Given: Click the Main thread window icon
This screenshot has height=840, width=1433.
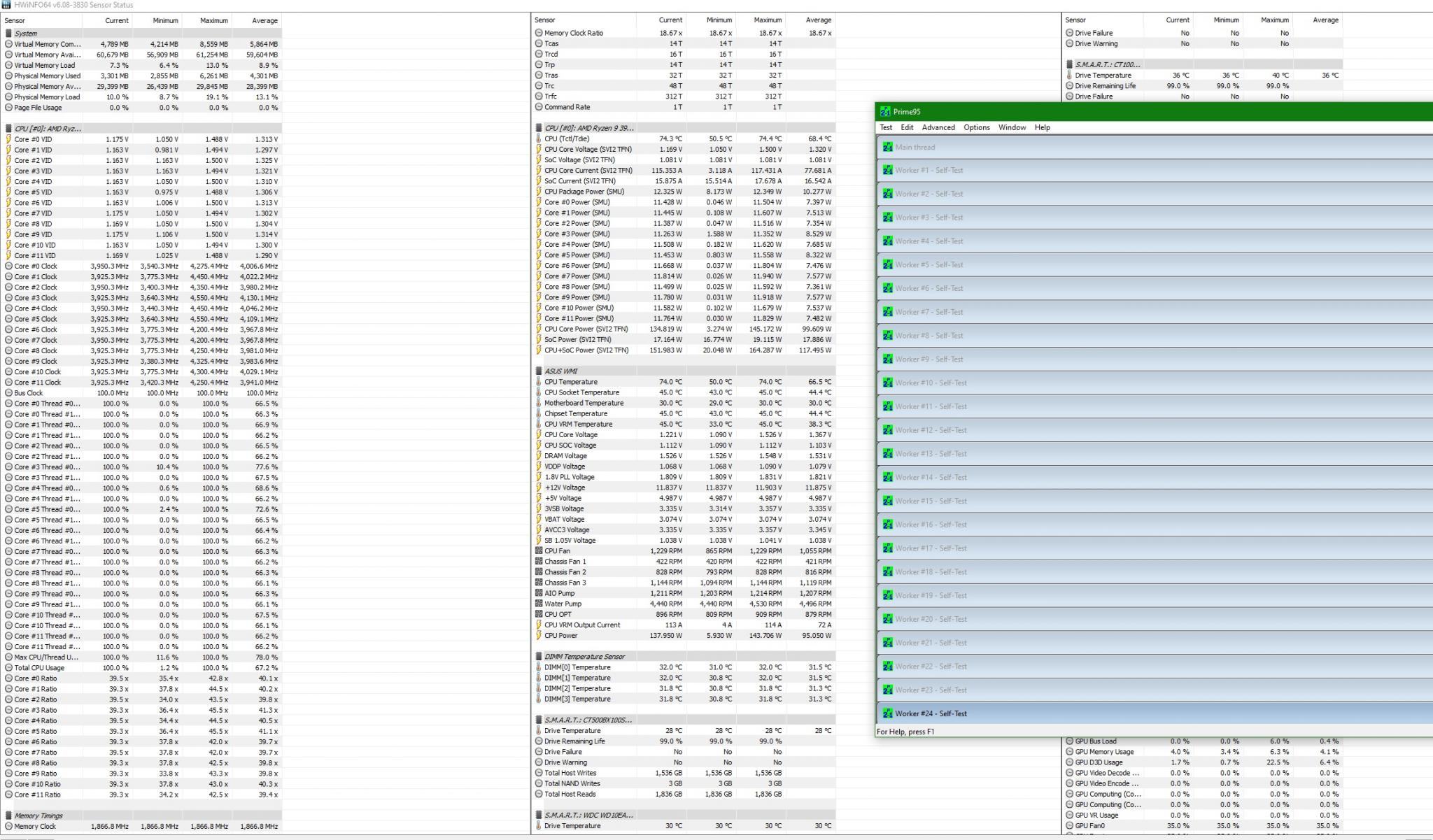Looking at the screenshot, I should 887,148.
